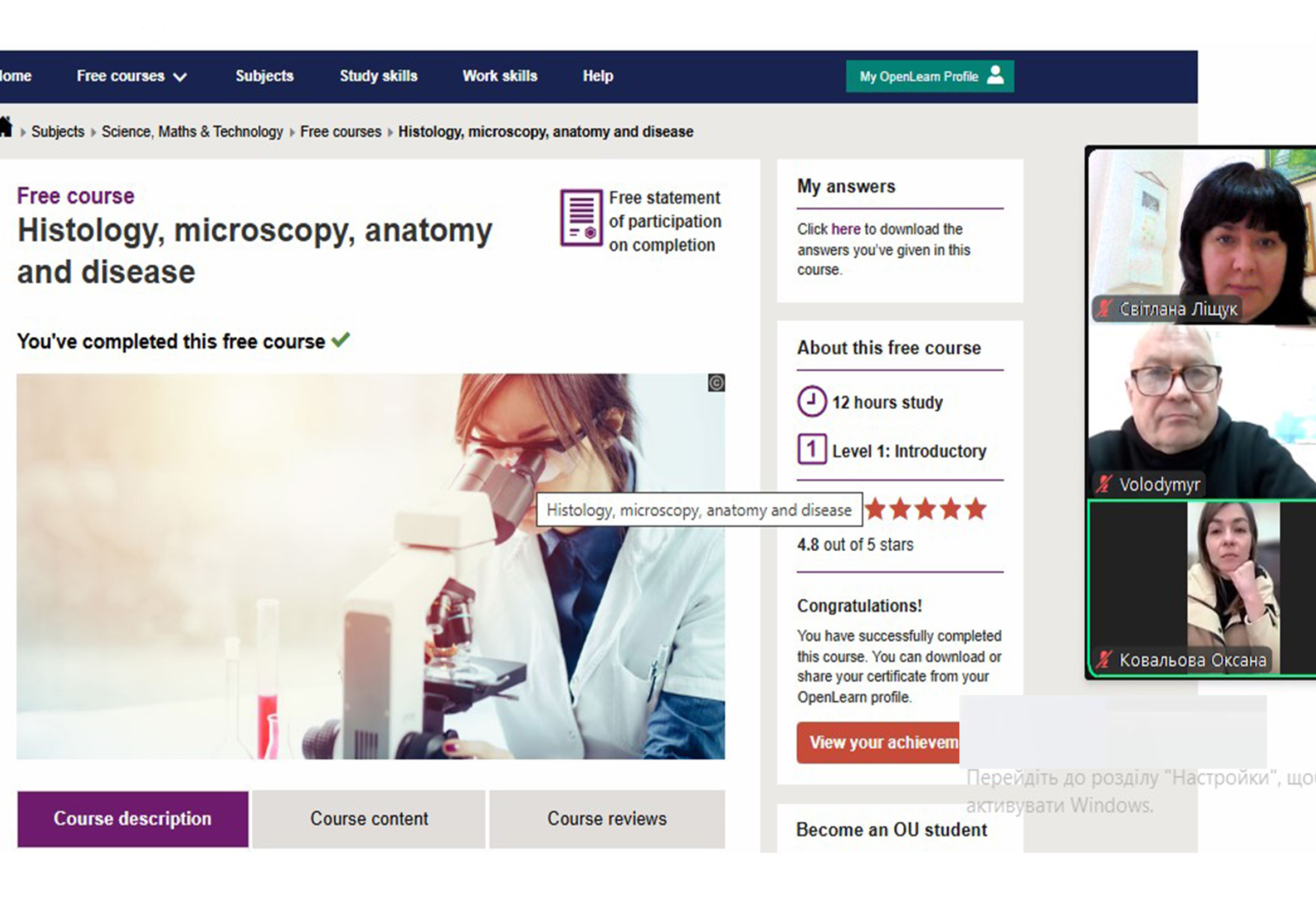Open Science, Maths & Technology breadcrumb link
This screenshot has height=922, width=1316.
(x=192, y=132)
